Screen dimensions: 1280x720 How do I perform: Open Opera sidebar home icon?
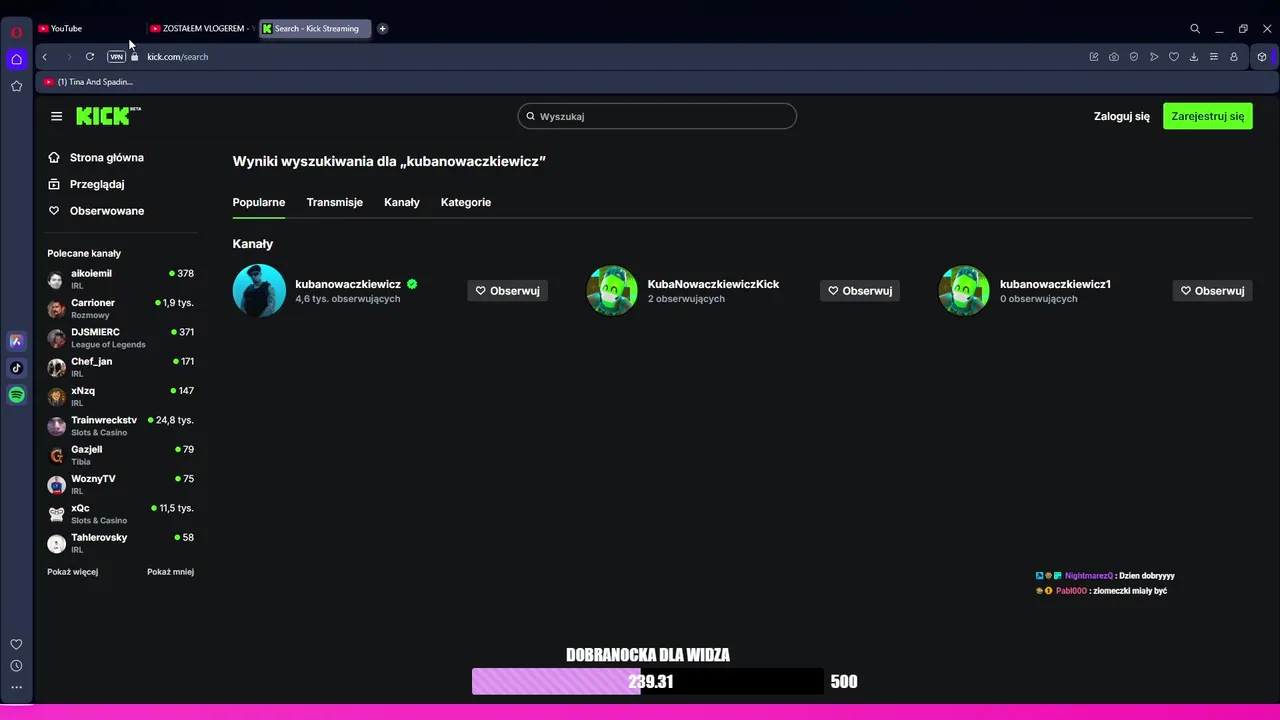point(16,59)
